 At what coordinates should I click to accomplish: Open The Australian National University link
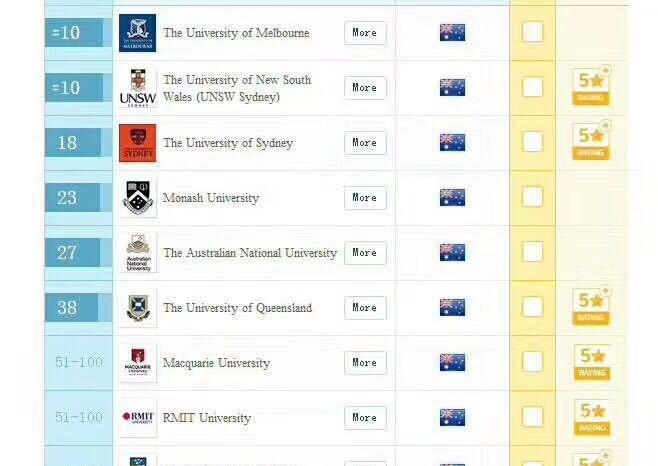(x=250, y=253)
